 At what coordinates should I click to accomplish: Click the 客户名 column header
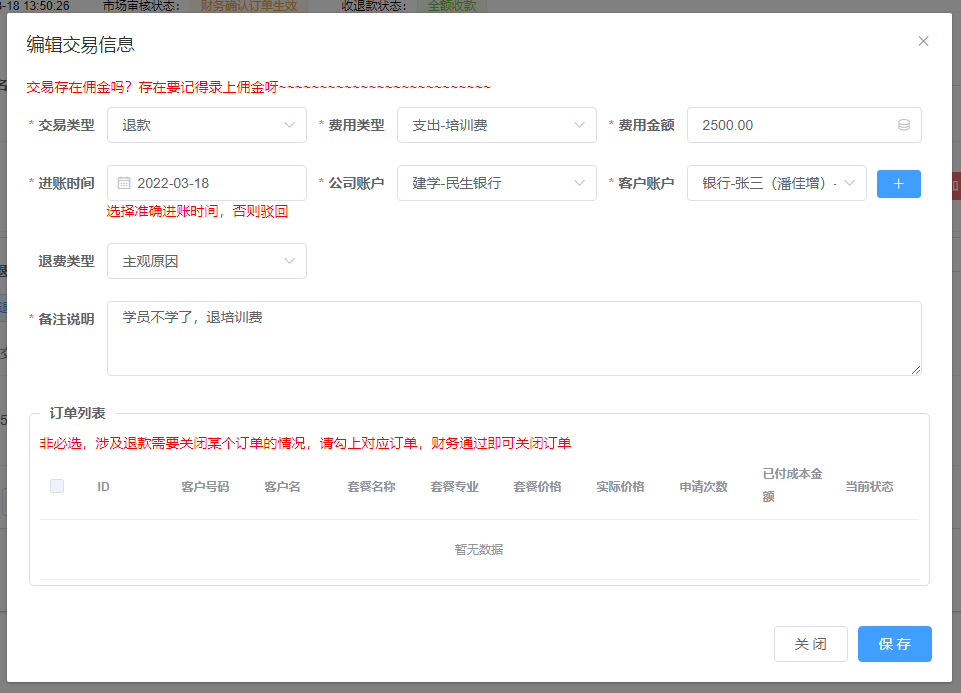(x=283, y=487)
